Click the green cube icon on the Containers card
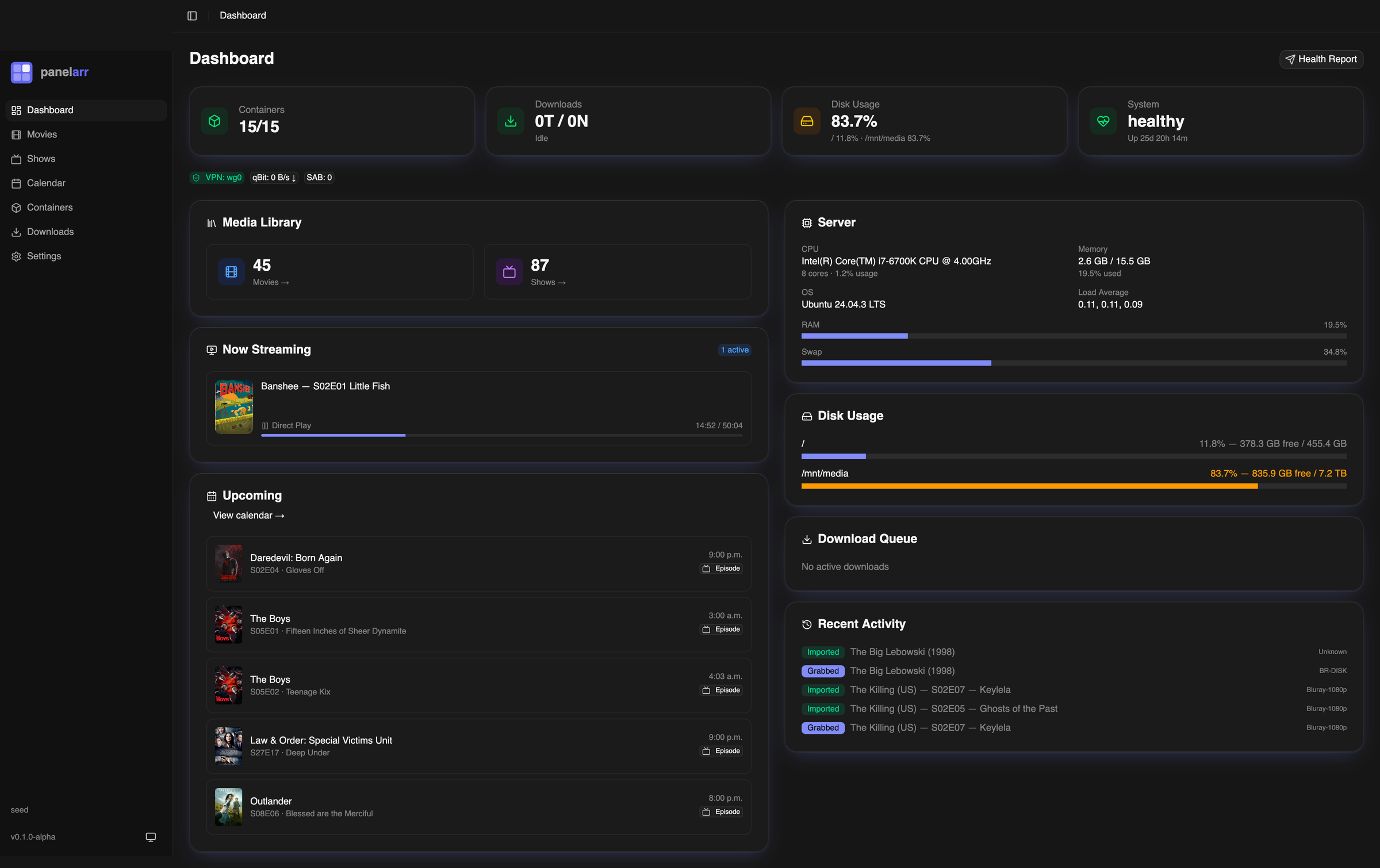The height and width of the screenshot is (868, 1380). pos(214,121)
